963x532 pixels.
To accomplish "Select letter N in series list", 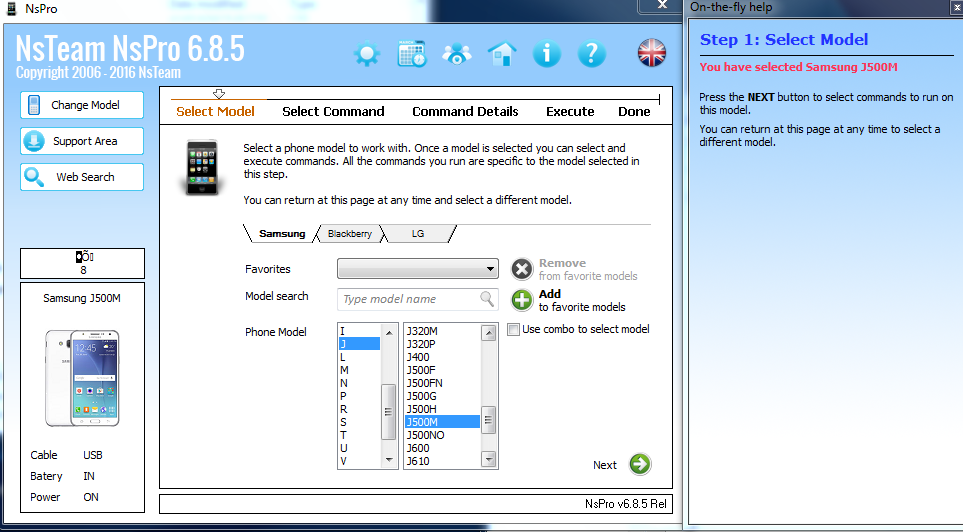I will pos(359,383).
